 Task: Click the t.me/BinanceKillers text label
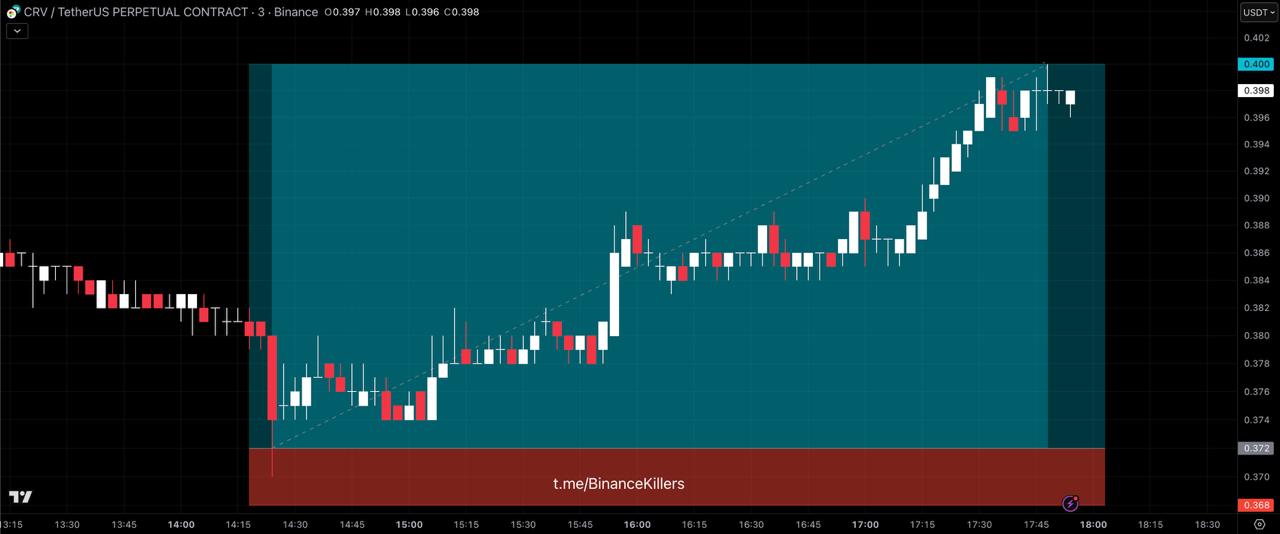[x=619, y=484]
